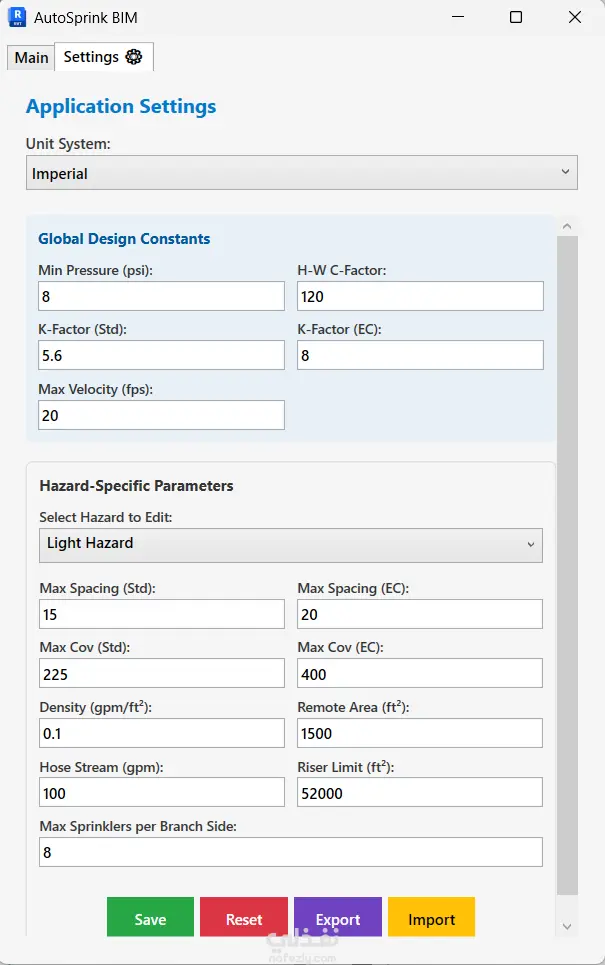Edit the Max Cov (EC) field
The image size is (605, 965).
click(420, 673)
